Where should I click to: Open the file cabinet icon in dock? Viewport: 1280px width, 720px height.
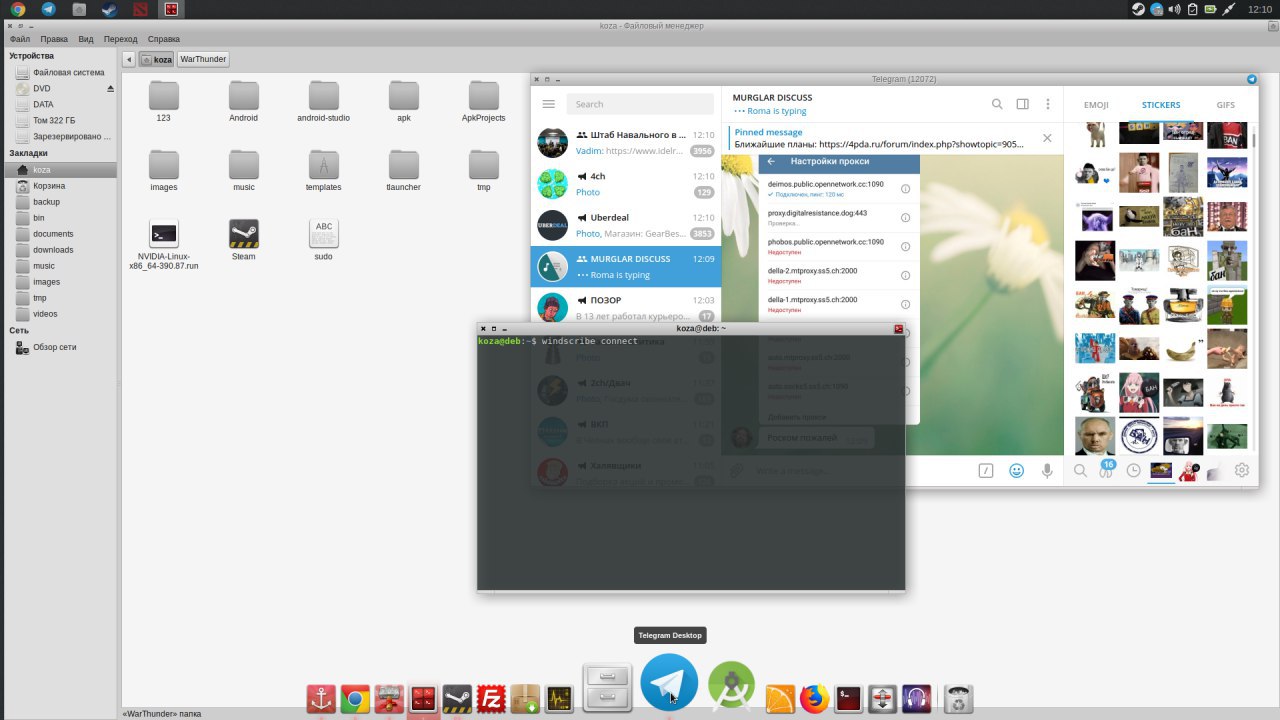pos(608,687)
